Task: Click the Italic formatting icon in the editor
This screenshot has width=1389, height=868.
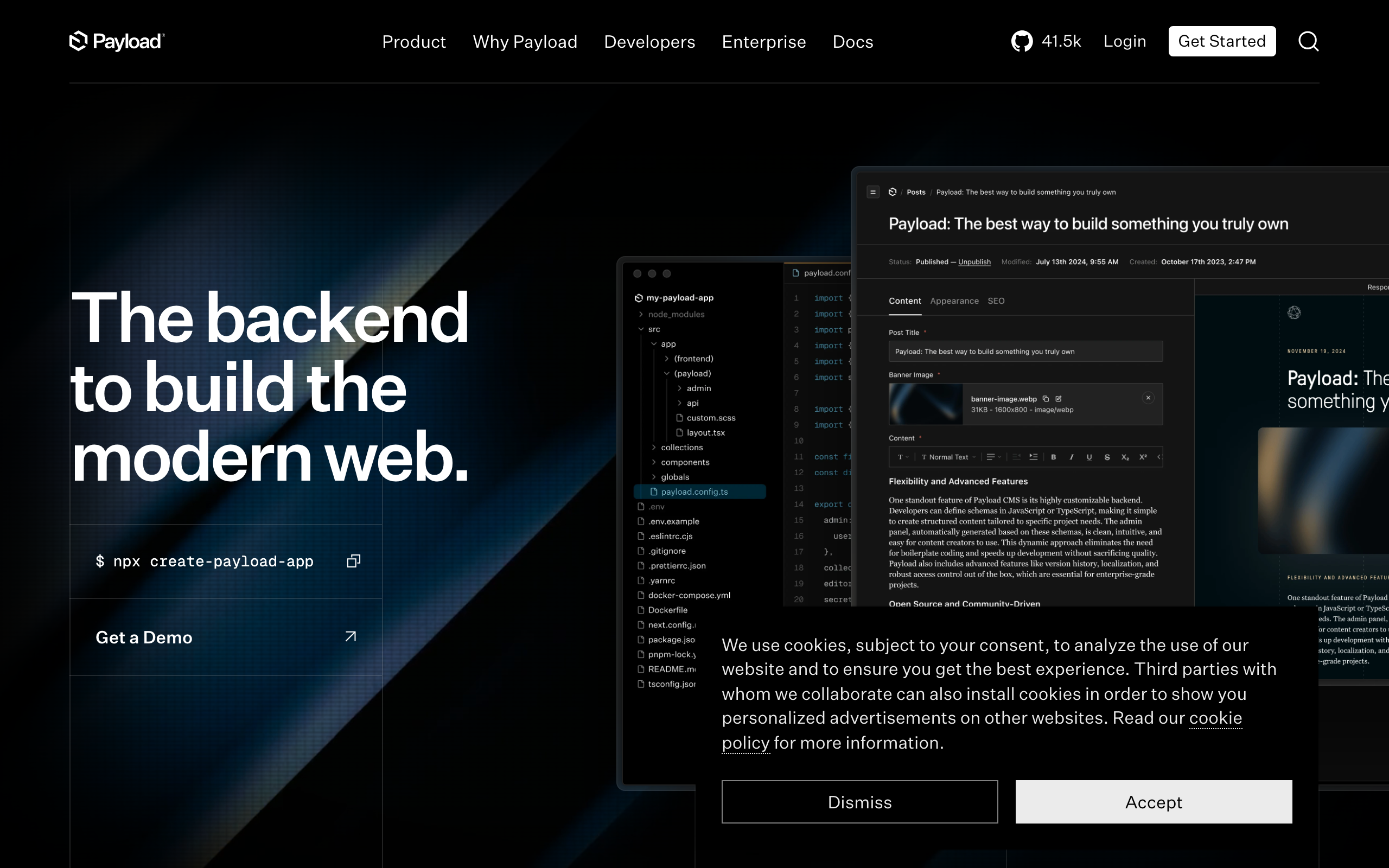Action: click(1071, 457)
